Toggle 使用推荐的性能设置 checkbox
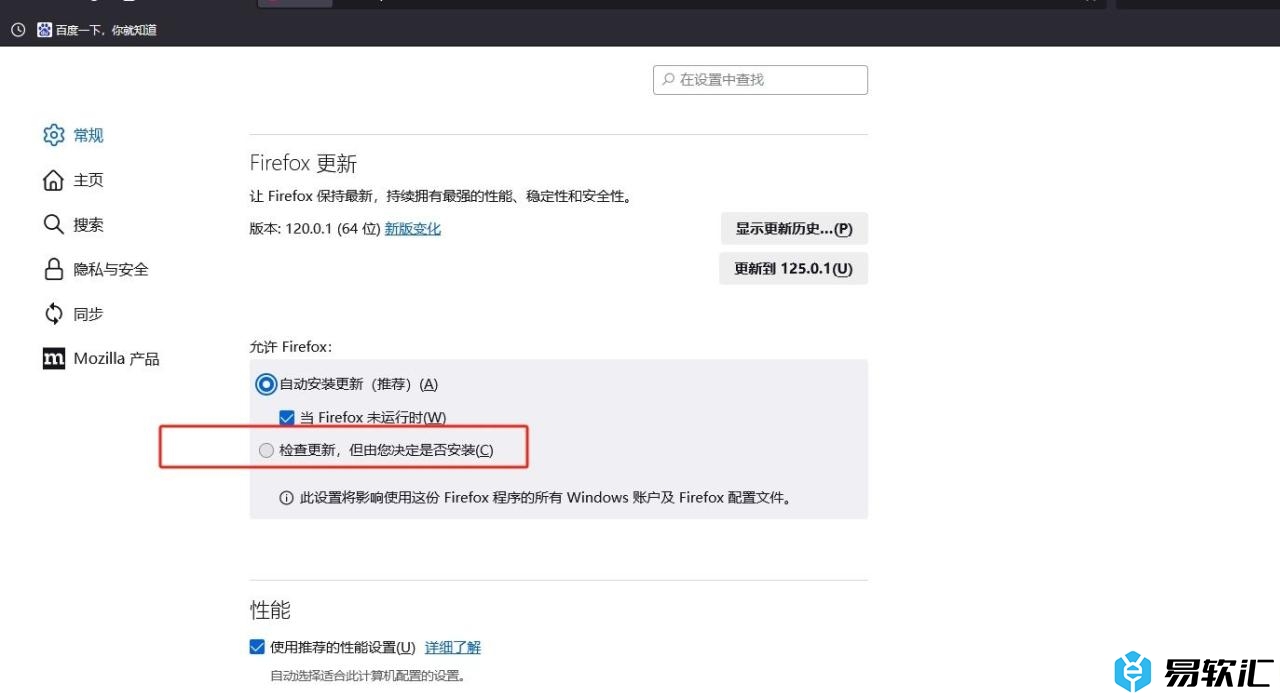Screen dimensions: 1280x697 click(257, 647)
